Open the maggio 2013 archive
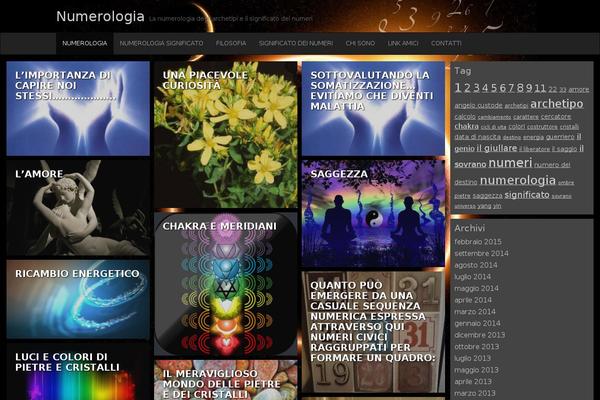The height and width of the screenshot is (400, 600). coord(476,370)
